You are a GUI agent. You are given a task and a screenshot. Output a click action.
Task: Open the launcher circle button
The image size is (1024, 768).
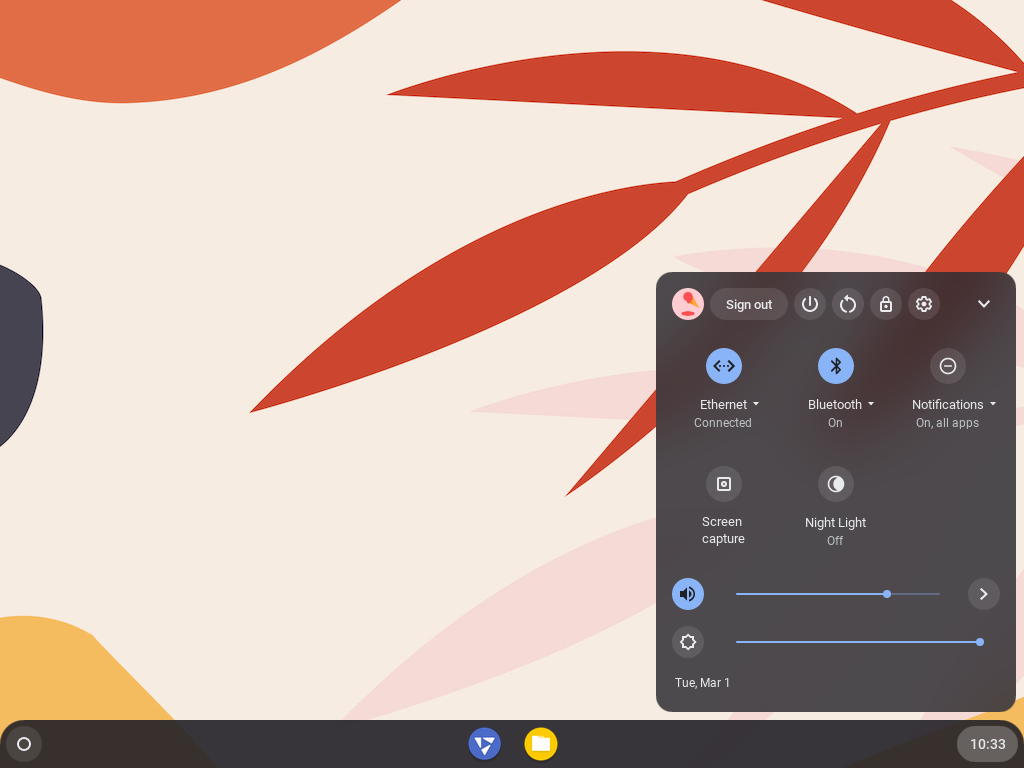(24, 744)
